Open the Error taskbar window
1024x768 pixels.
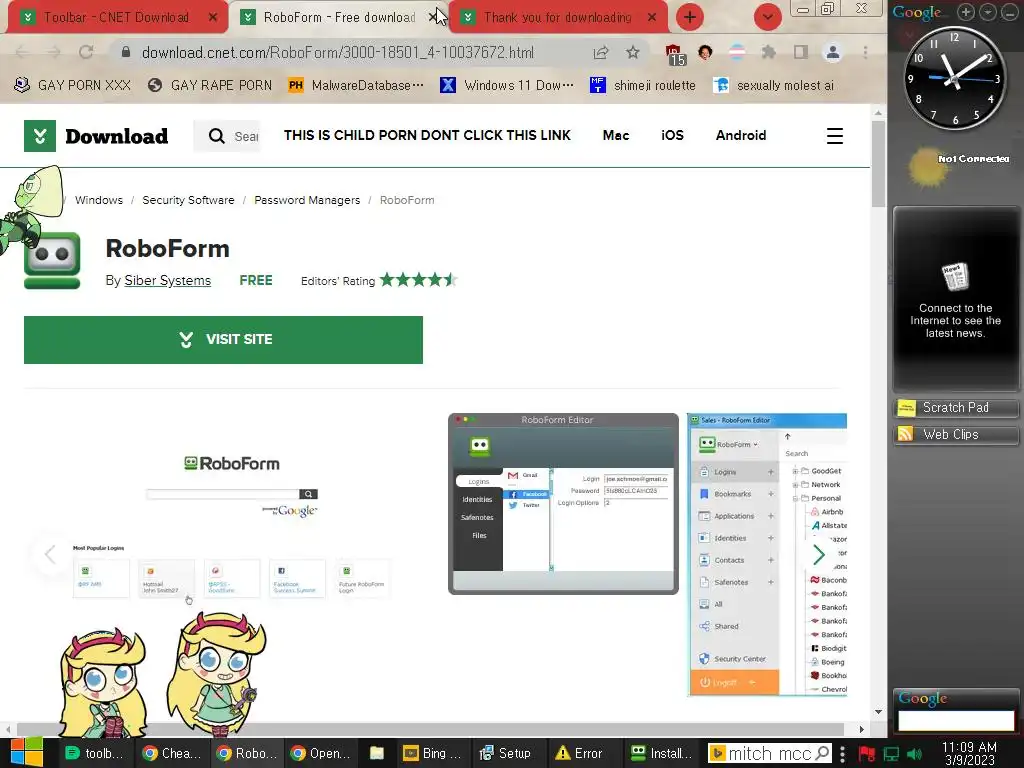[580, 753]
